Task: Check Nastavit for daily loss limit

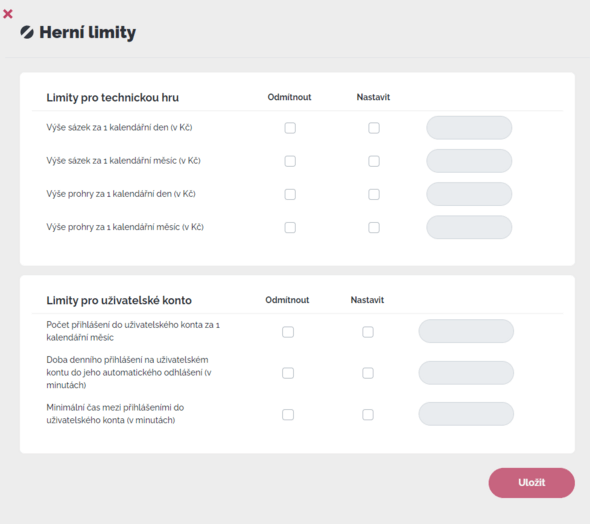Action: pos(374,194)
